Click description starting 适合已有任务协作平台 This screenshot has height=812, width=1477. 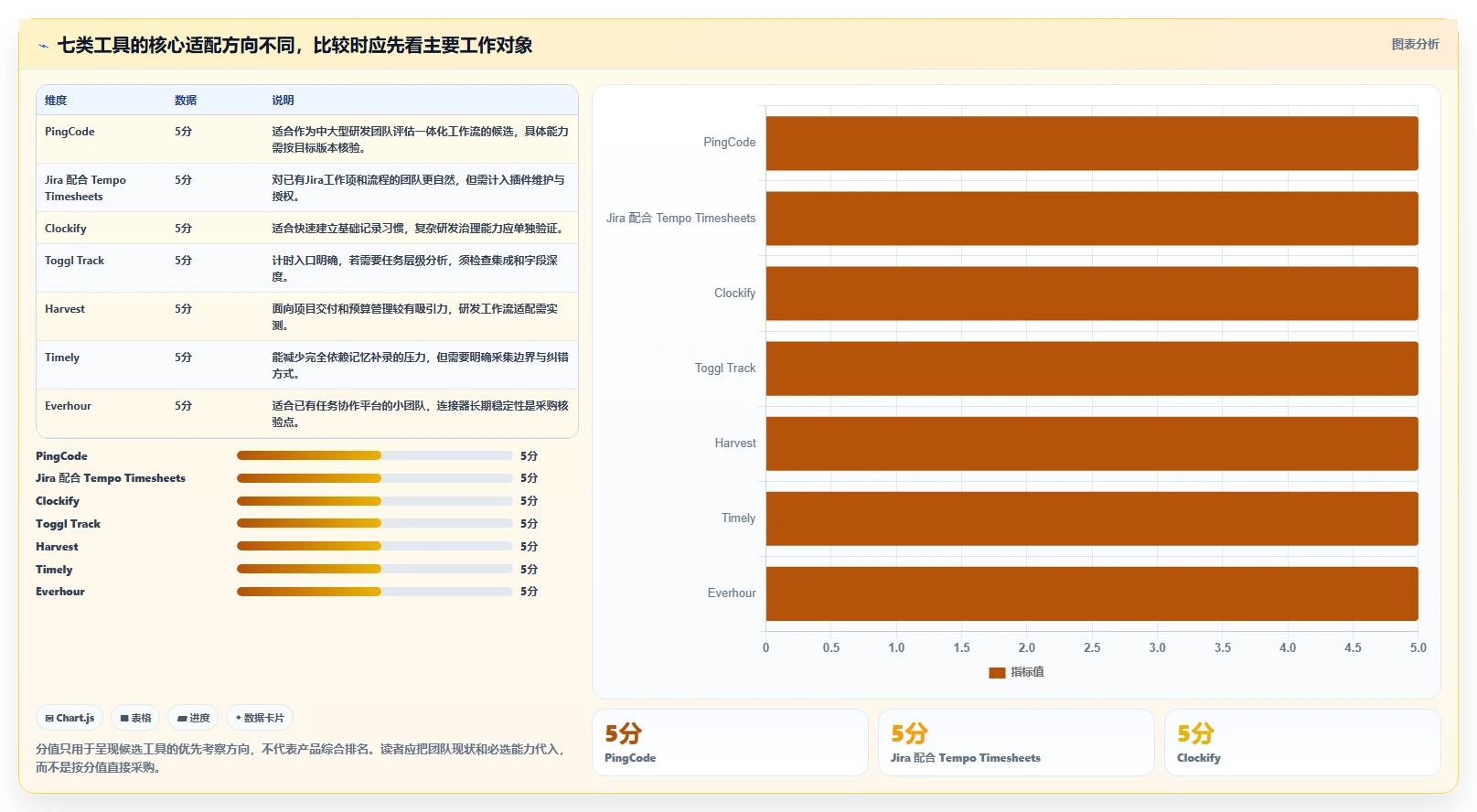point(420,414)
